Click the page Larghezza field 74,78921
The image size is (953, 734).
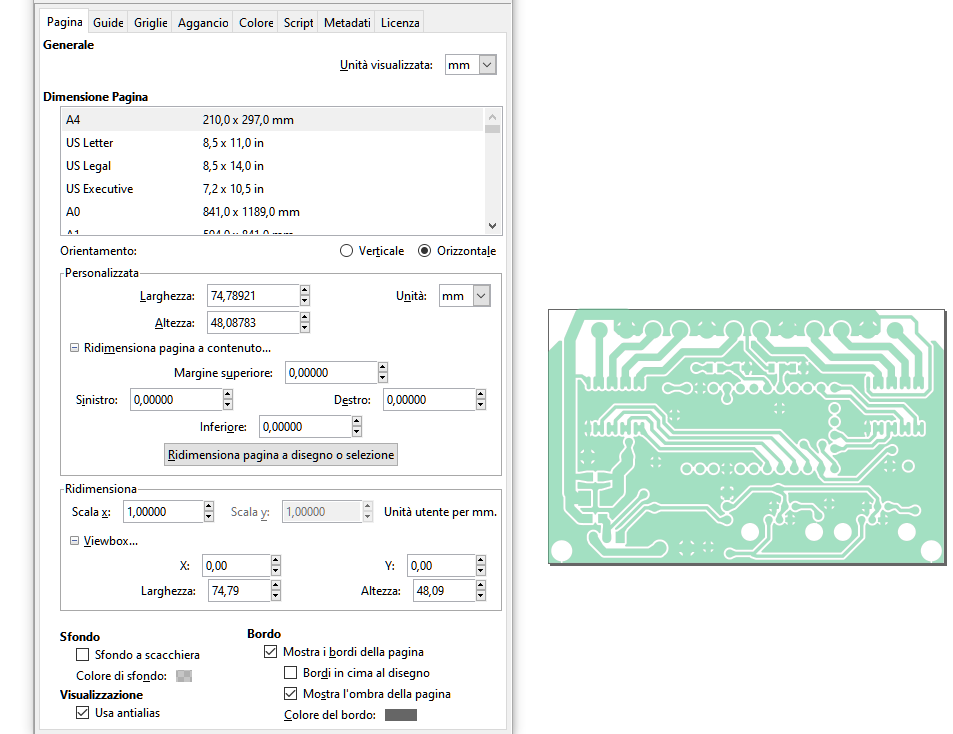pyautogui.click(x=253, y=296)
